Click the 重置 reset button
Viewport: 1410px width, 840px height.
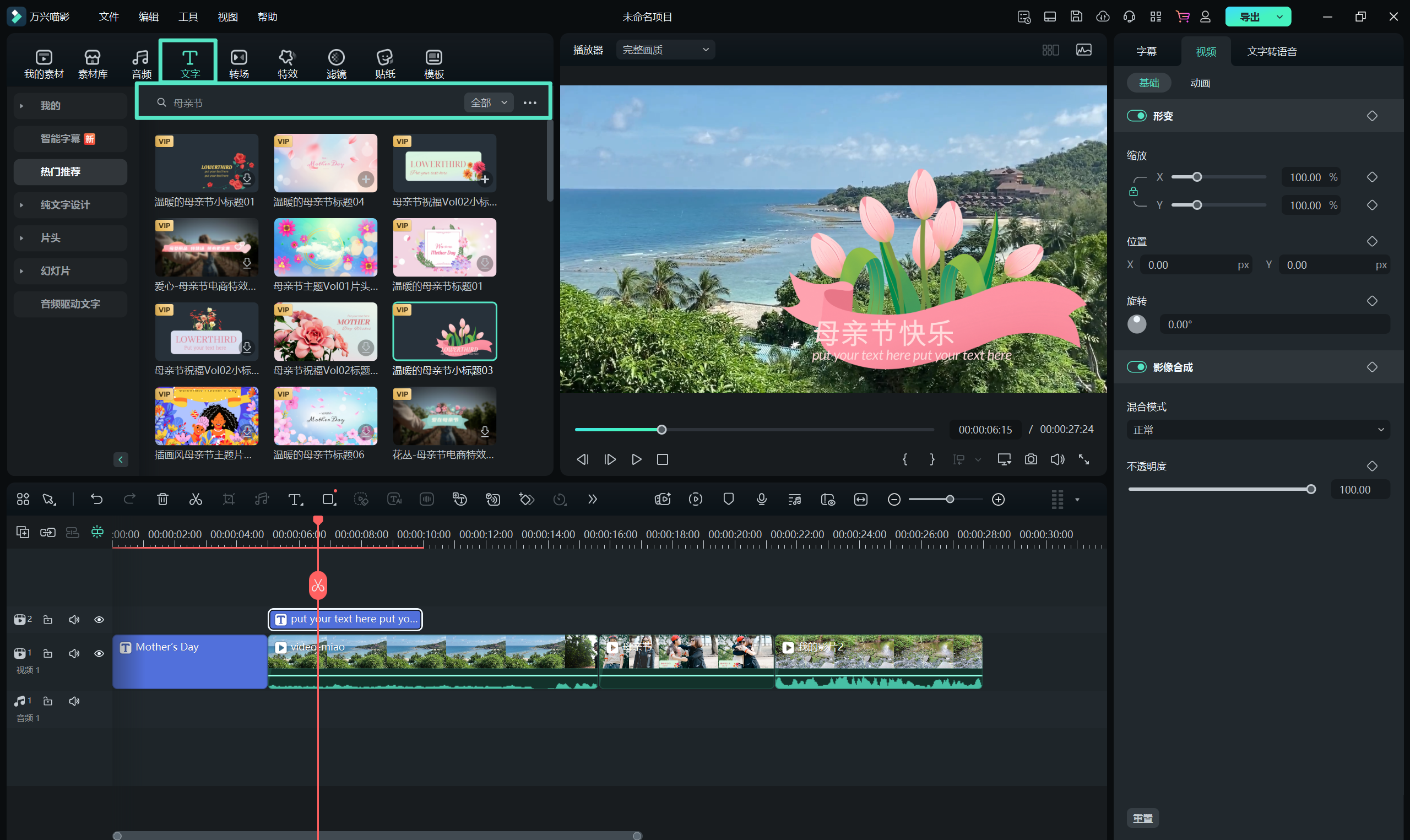(x=1142, y=818)
